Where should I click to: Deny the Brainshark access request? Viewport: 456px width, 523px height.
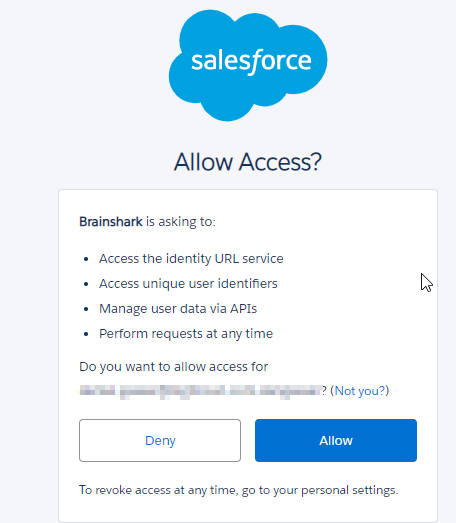click(160, 440)
